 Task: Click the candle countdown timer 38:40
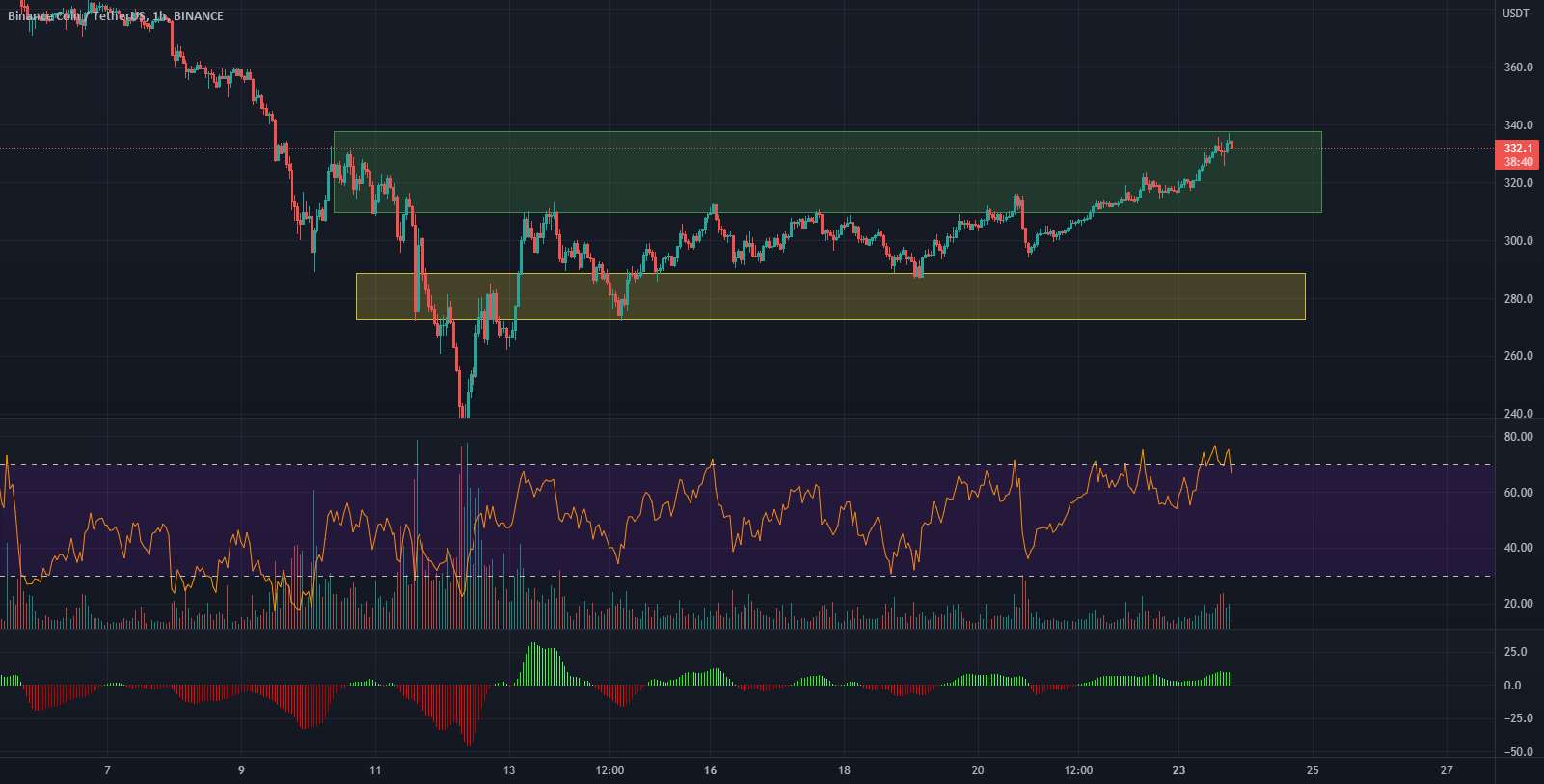coord(1518,162)
